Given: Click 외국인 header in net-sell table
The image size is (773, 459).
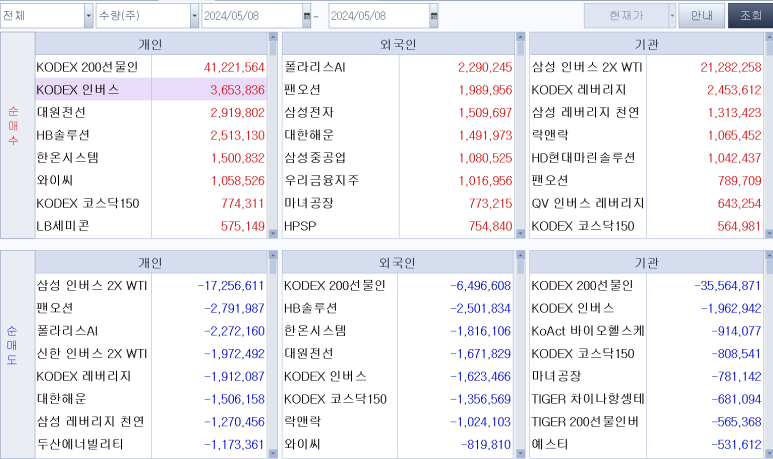Looking at the screenshot, I should point(398,263).
